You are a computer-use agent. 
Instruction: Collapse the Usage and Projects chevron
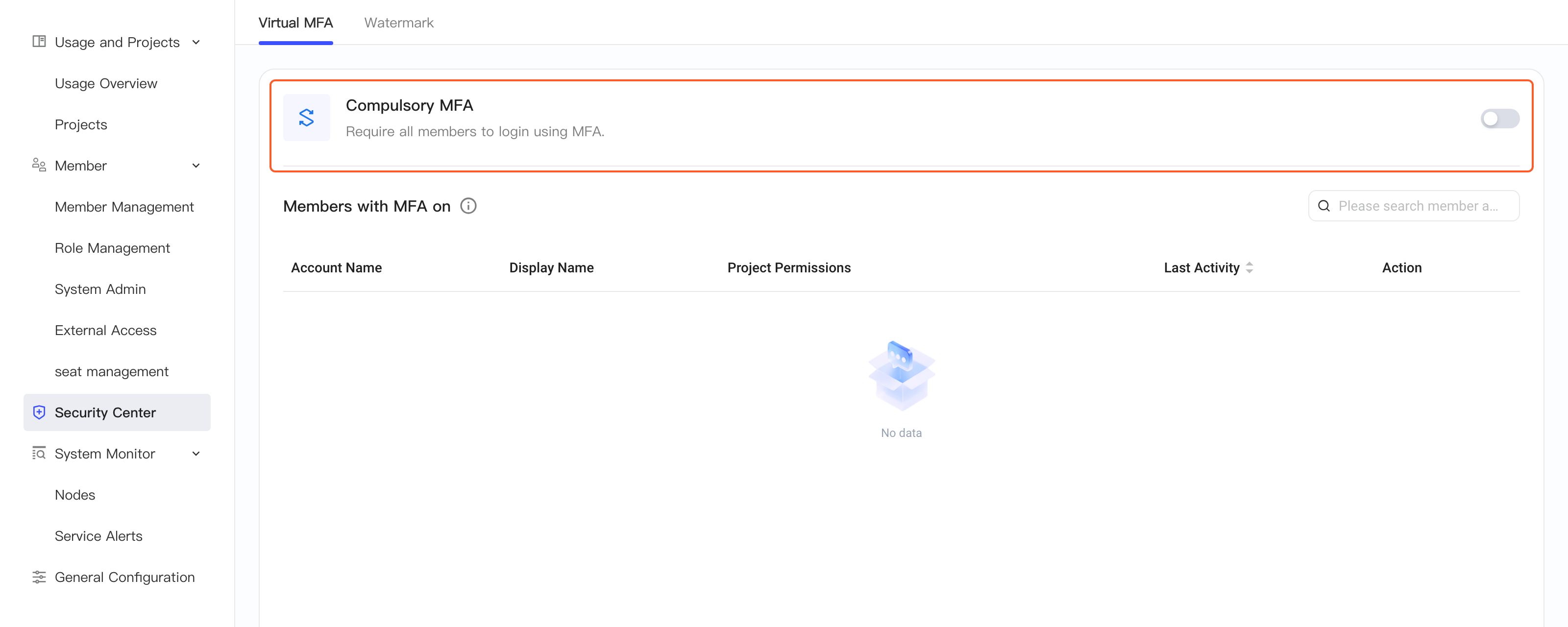coord(196,42)
